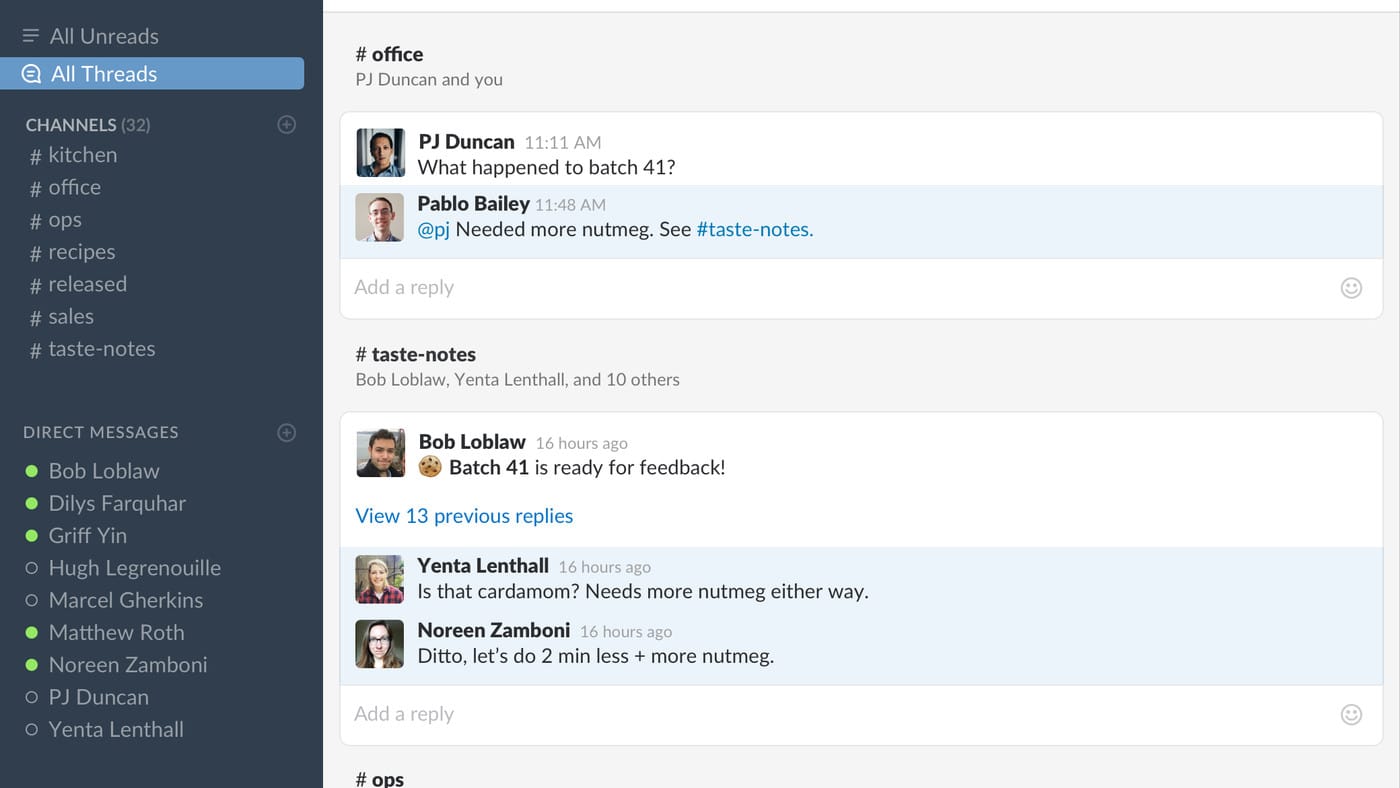
Task: Select All Threads in the sidebar
Action: [x=104, y=74]
